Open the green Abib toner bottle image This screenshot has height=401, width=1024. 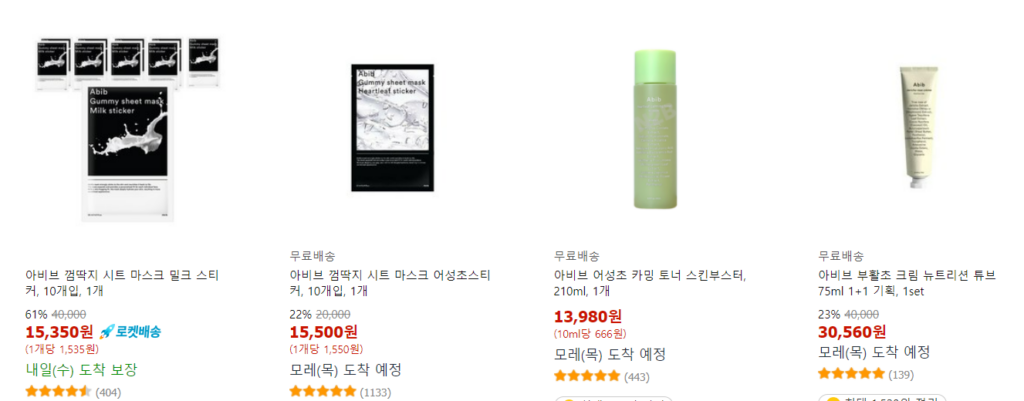pyautogui.click(x=655, y=129)
